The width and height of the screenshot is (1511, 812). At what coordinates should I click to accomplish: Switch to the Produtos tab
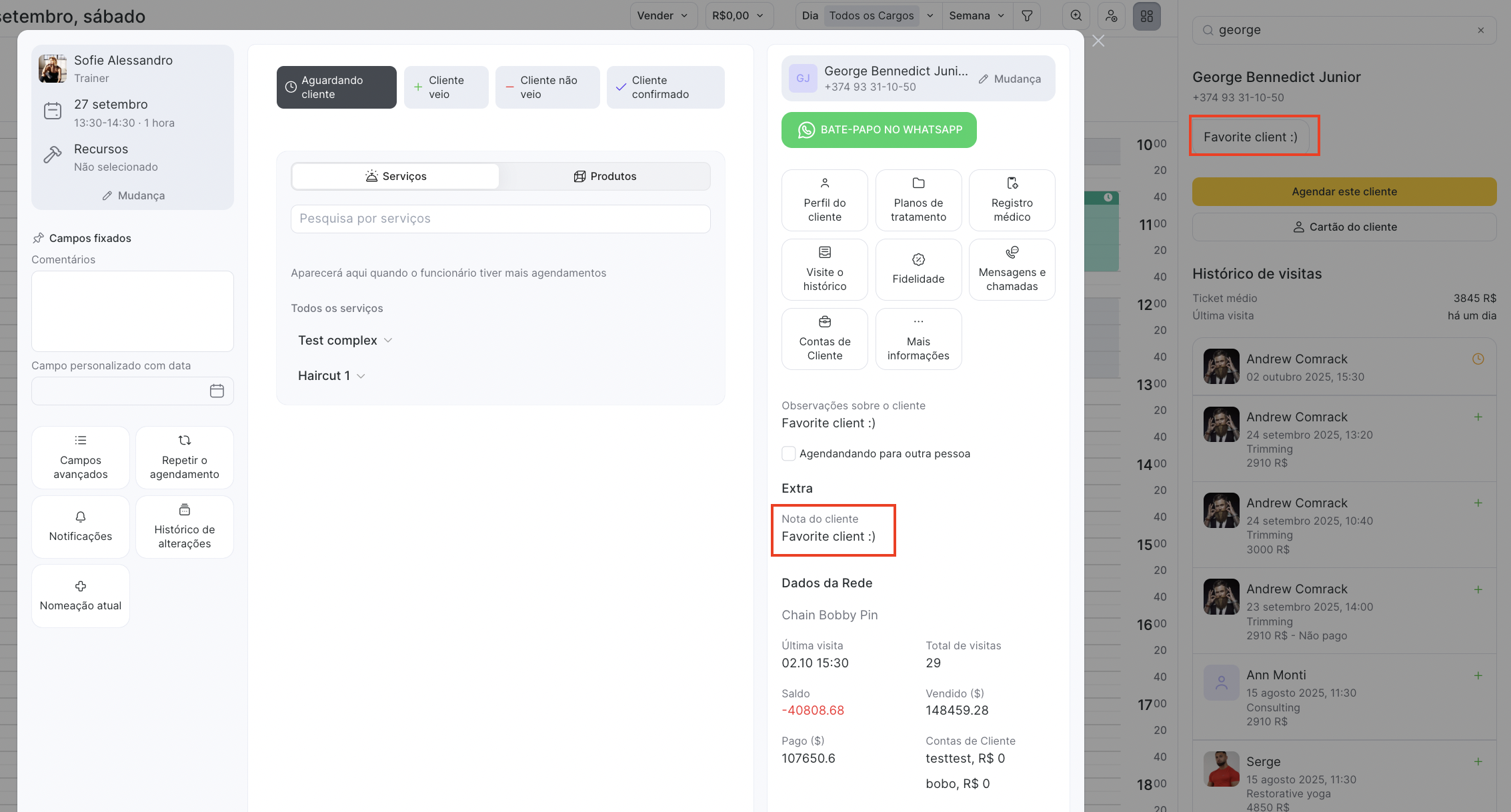pos(605,177)
